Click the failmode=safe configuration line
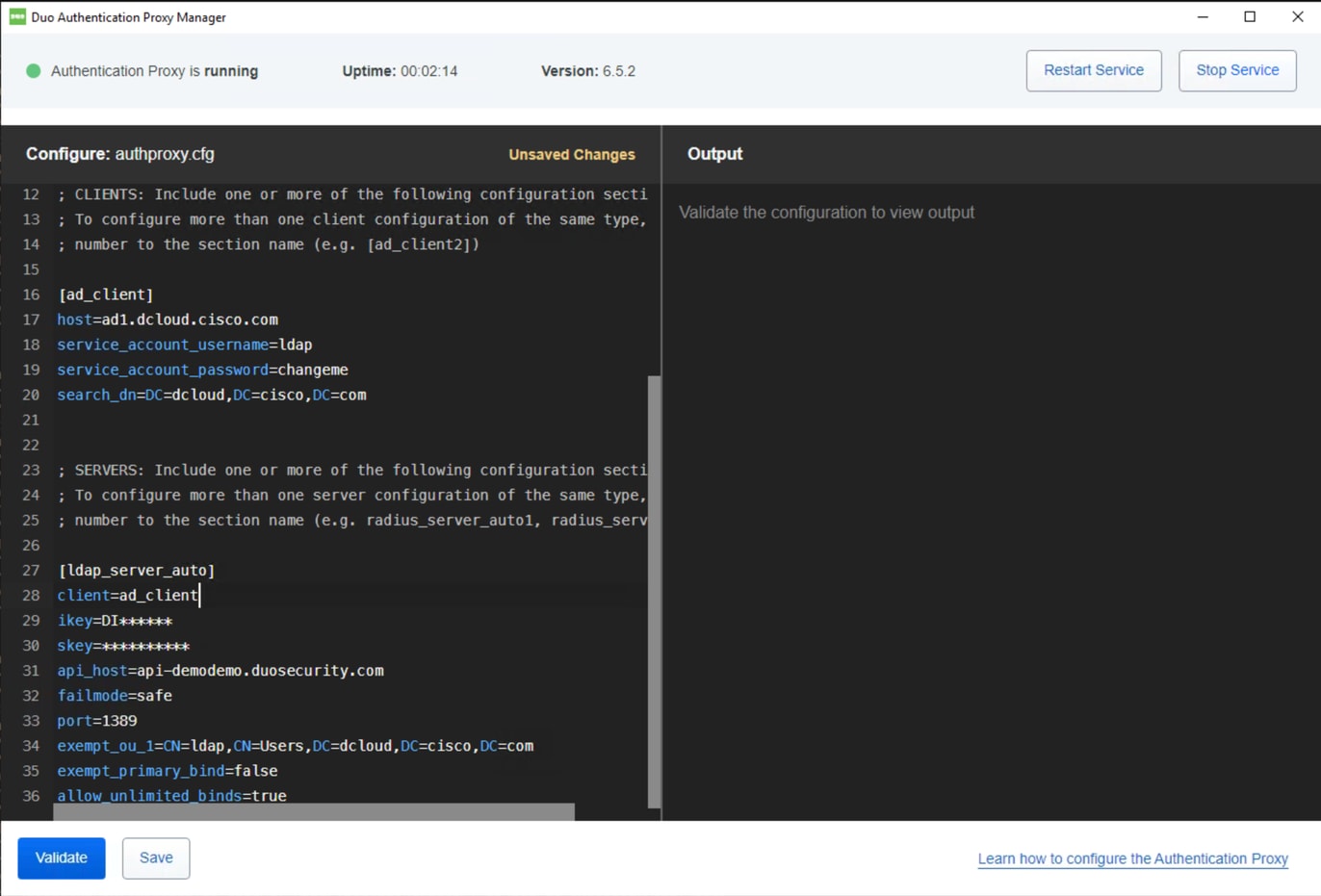1321x896 pixels. pos(115,695)
